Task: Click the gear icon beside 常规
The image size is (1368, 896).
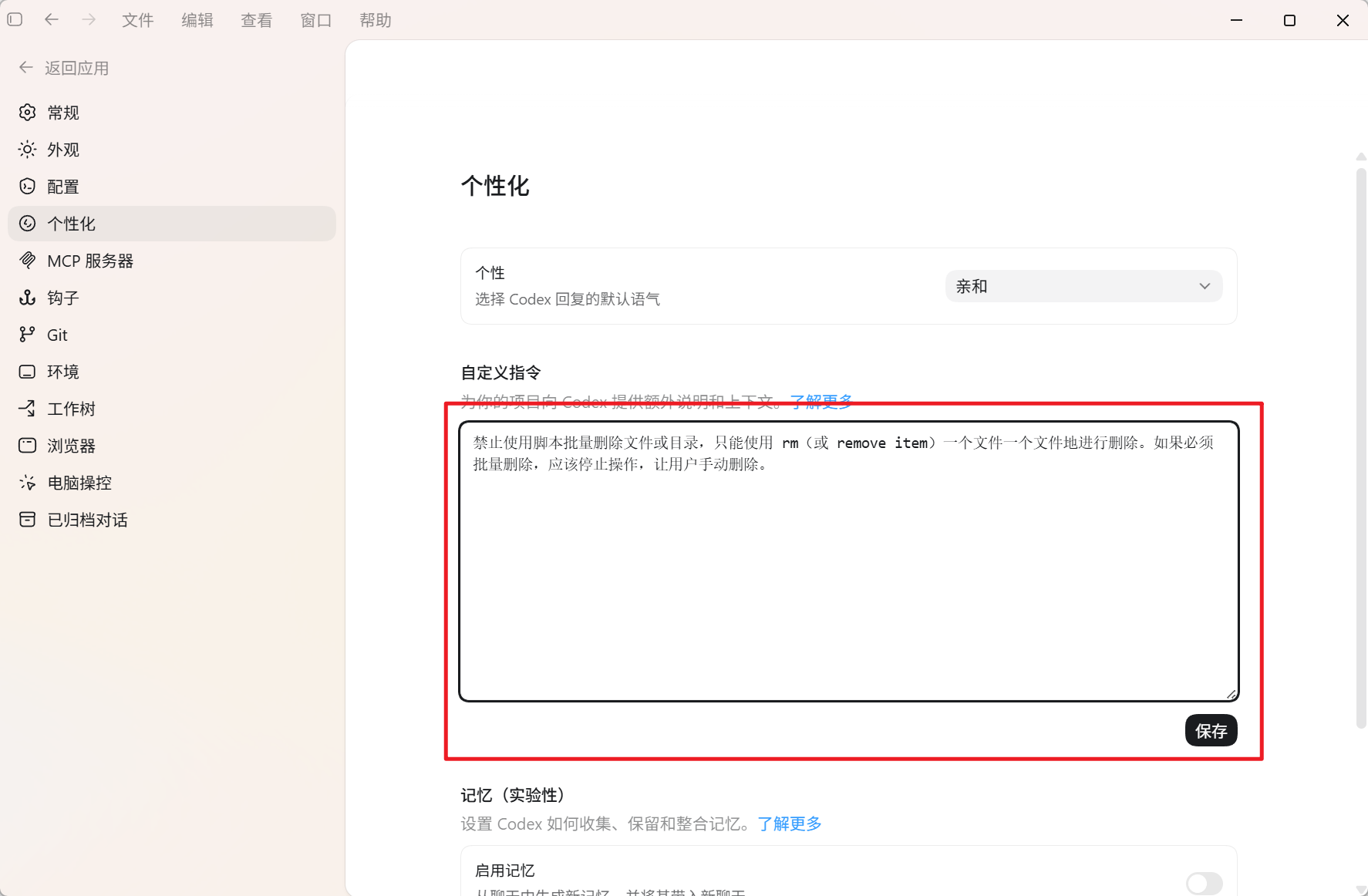Action: coord(28,113)
